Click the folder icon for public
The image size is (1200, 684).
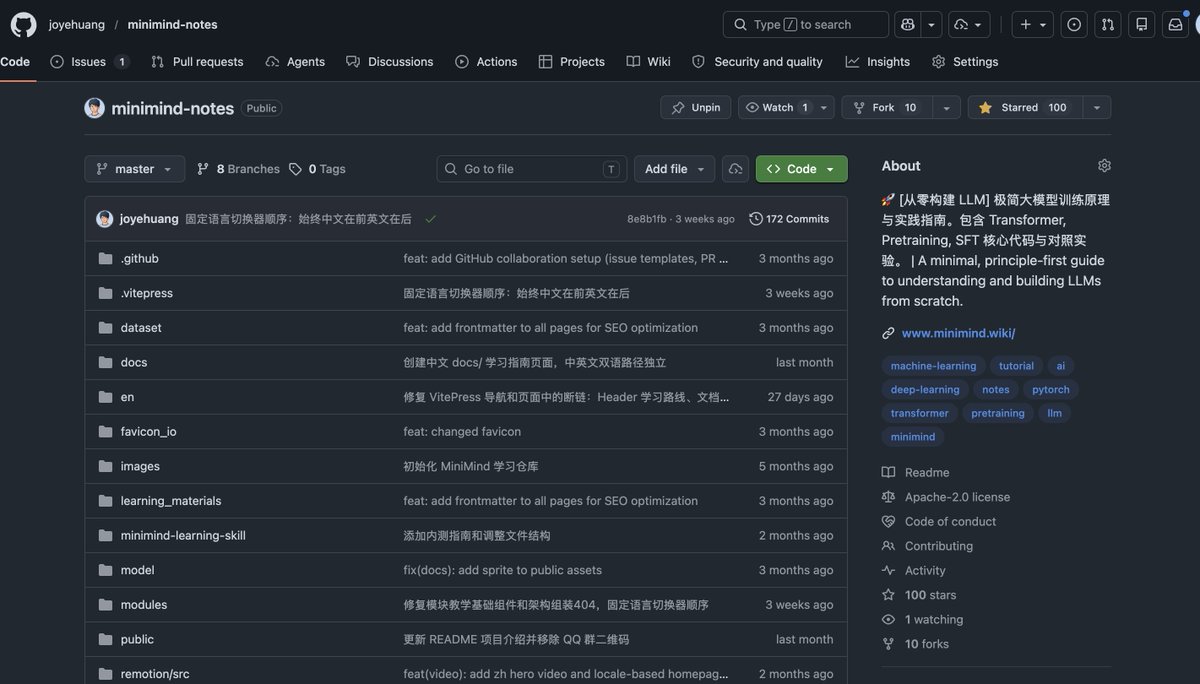click(105, 640)
